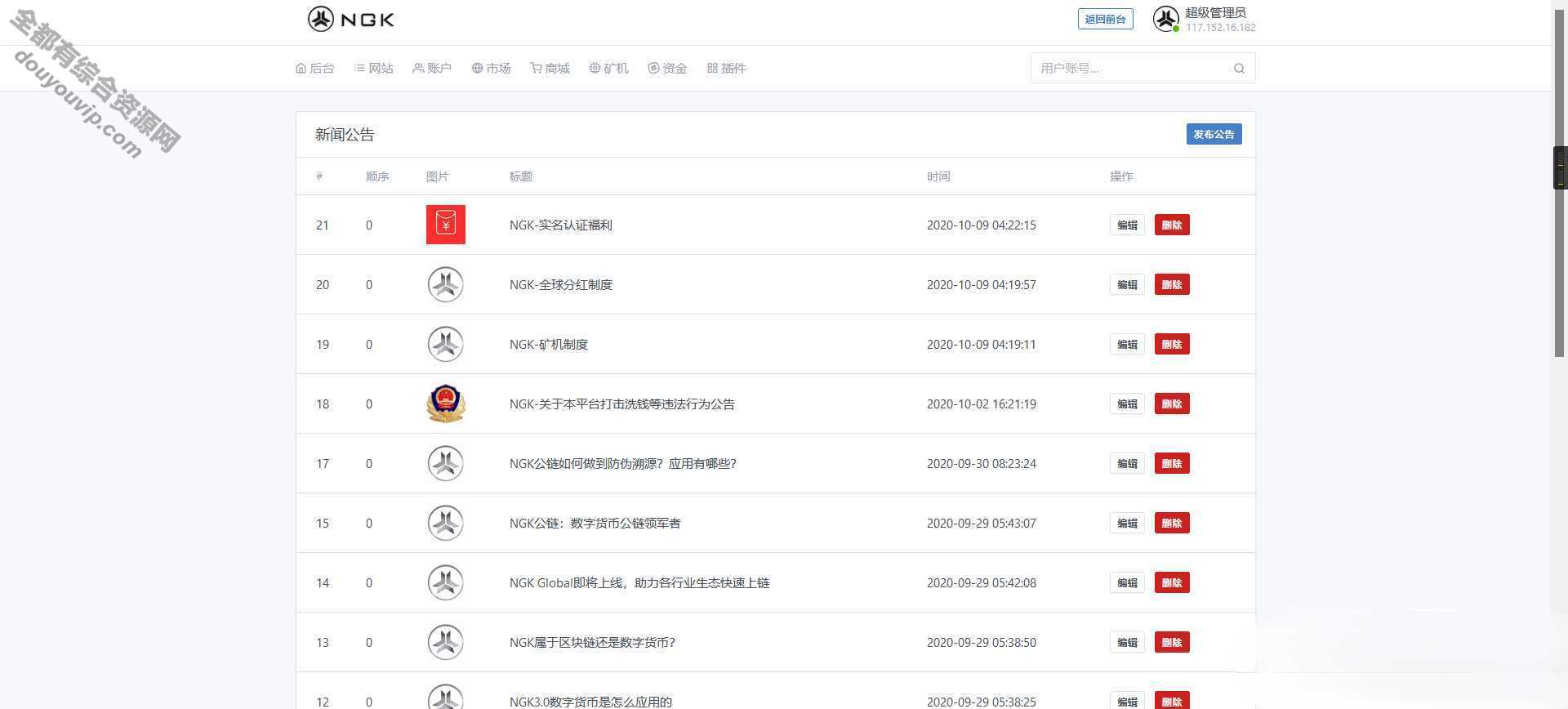Click the 返回前台 button
Image resolution: width=1568 pixels, height=709 pixels.
pyautogui.click(x=1105, y=19)
